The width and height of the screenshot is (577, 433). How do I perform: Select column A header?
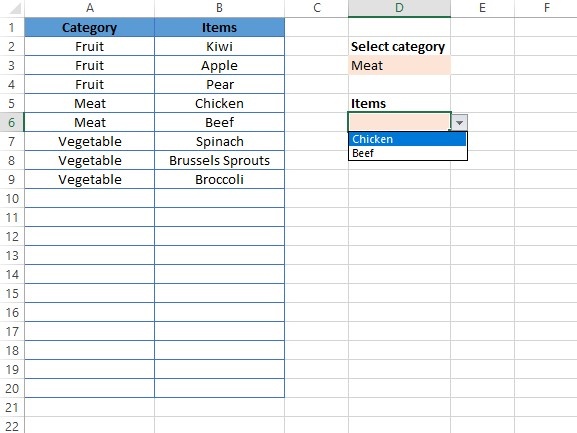tap(89, 8)
